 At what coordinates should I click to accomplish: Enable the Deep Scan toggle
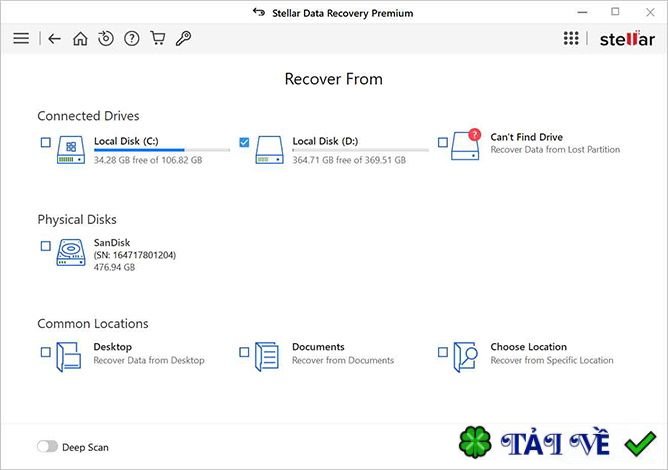pos(47,446)
